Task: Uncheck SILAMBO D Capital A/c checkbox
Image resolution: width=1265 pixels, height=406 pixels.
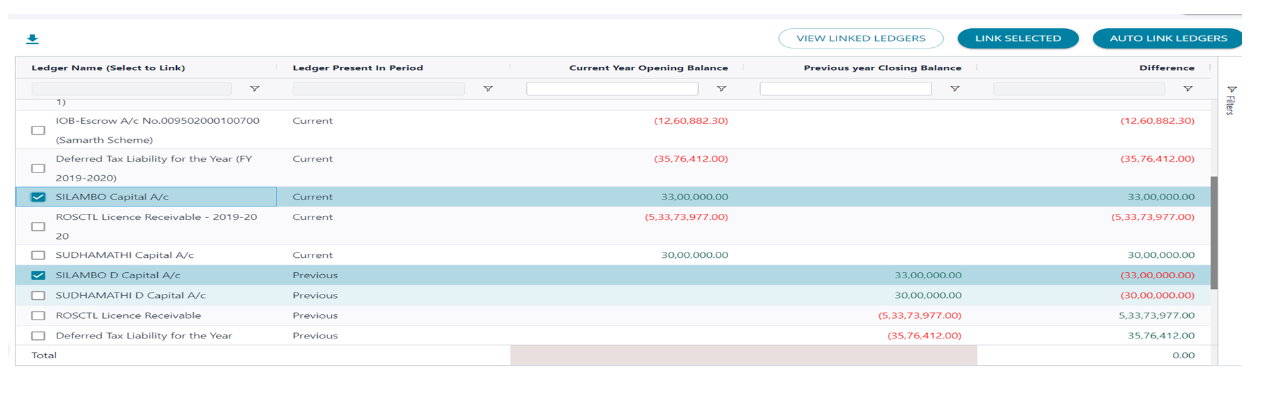Action: click(x=38, y=275)
